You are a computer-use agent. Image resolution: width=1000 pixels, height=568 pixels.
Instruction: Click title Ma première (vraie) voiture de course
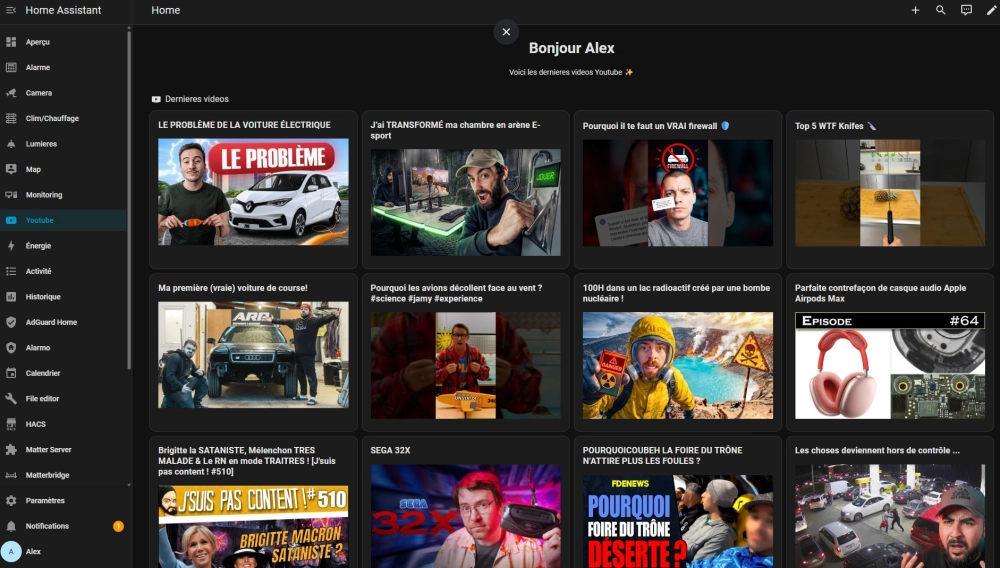pyautogui.click(x=233, y=288)
